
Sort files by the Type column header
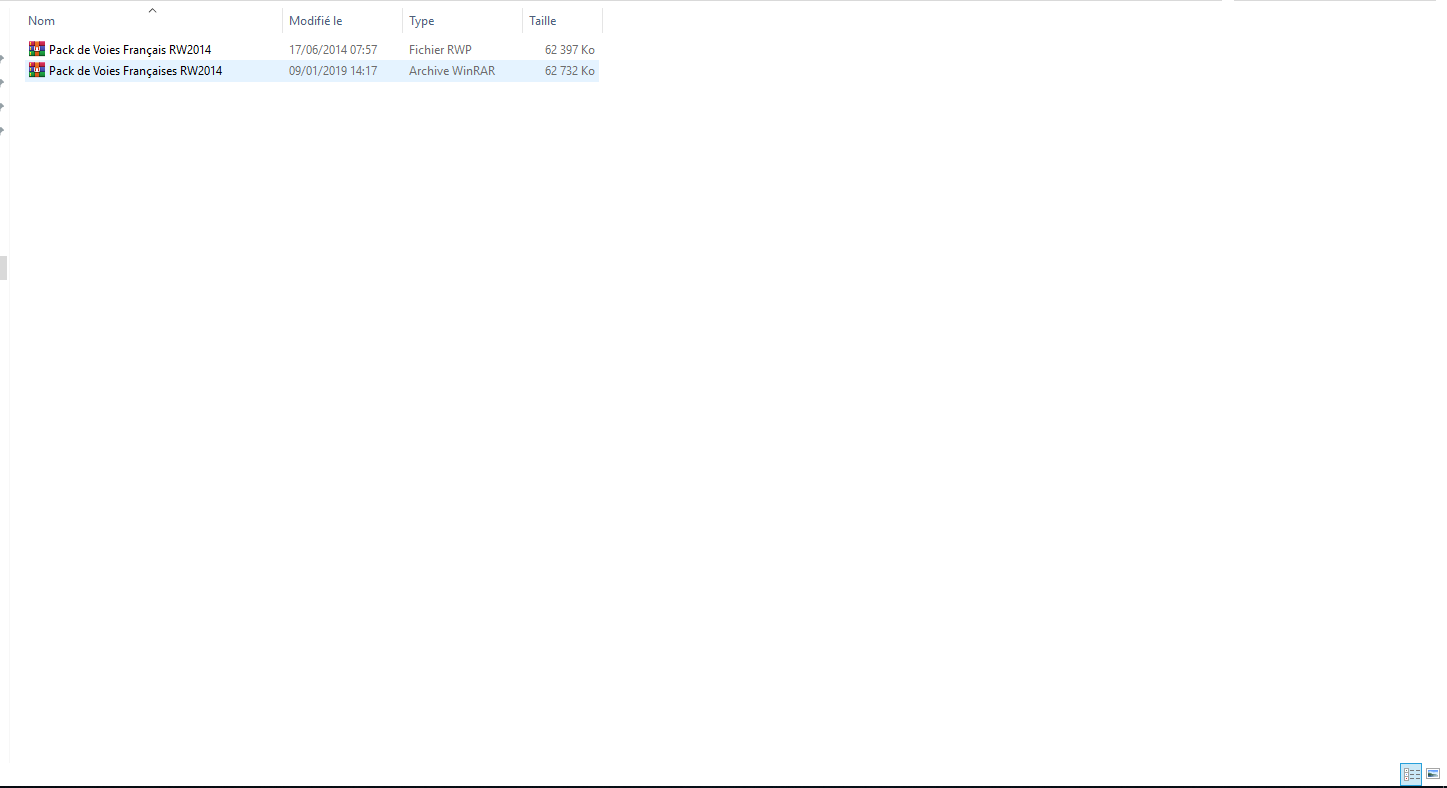(x=463, y=21)
